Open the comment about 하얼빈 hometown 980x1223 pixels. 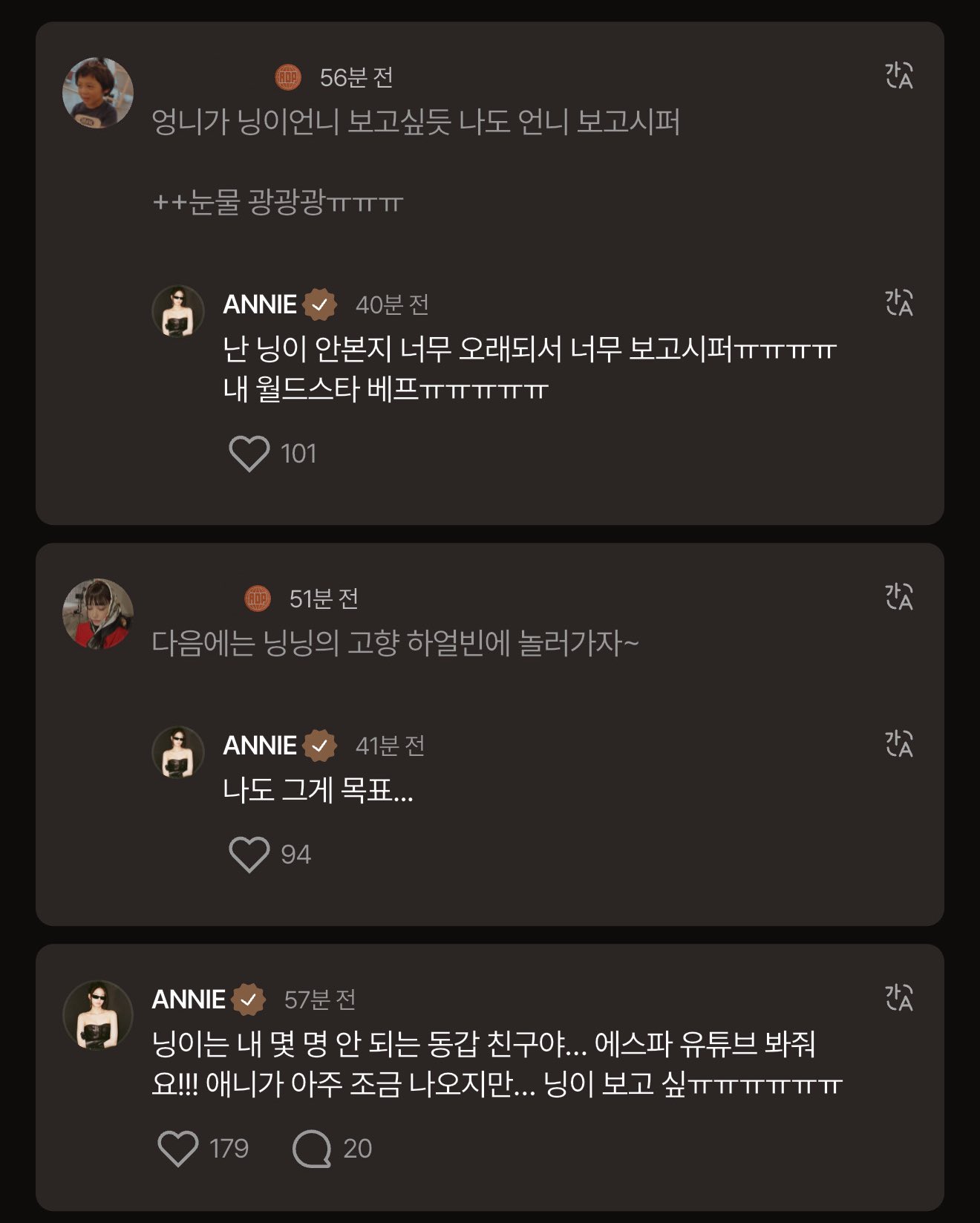(x=395, y=643)
